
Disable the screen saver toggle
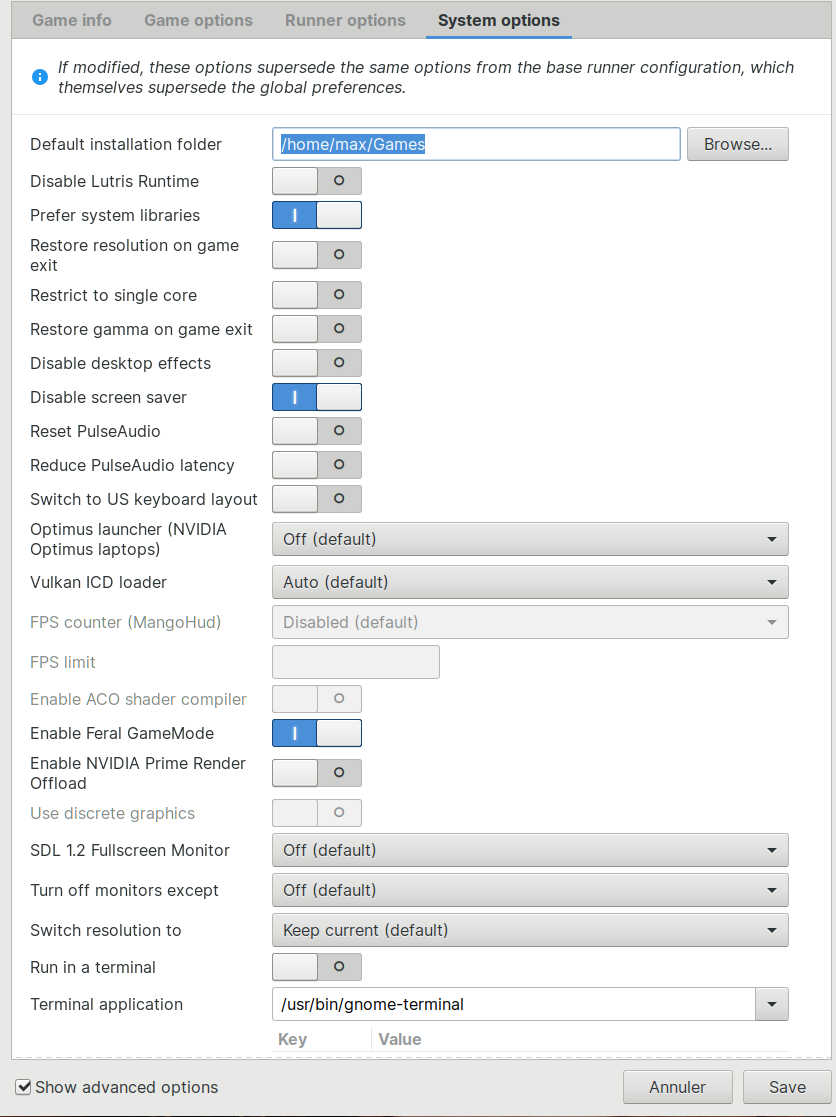click(316, 397)
